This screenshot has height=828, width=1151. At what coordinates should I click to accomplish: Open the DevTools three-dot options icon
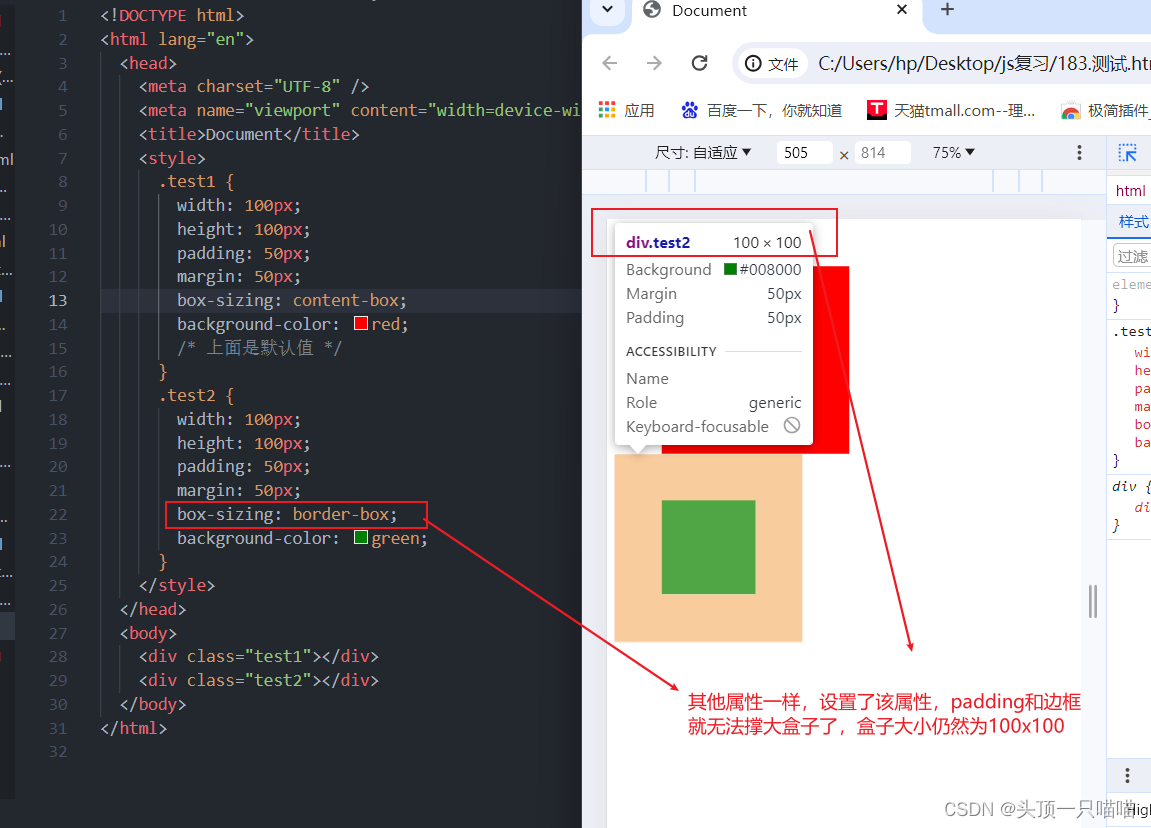point(1079,152)
